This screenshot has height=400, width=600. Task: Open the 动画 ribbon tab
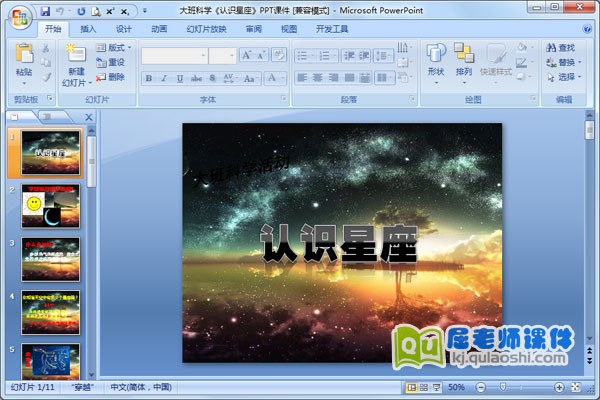159,29
